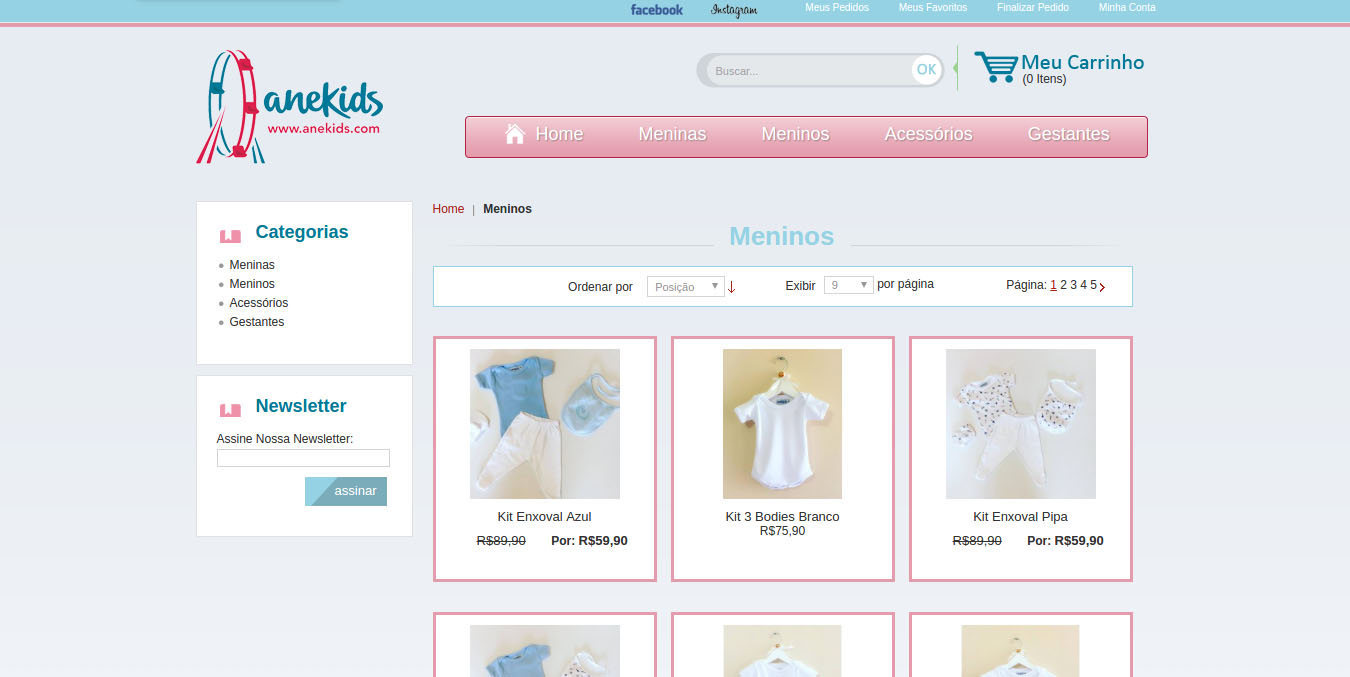Open the Meus Pedidos link
This screenshot has height=677, width=1350.
coord(837,8)
